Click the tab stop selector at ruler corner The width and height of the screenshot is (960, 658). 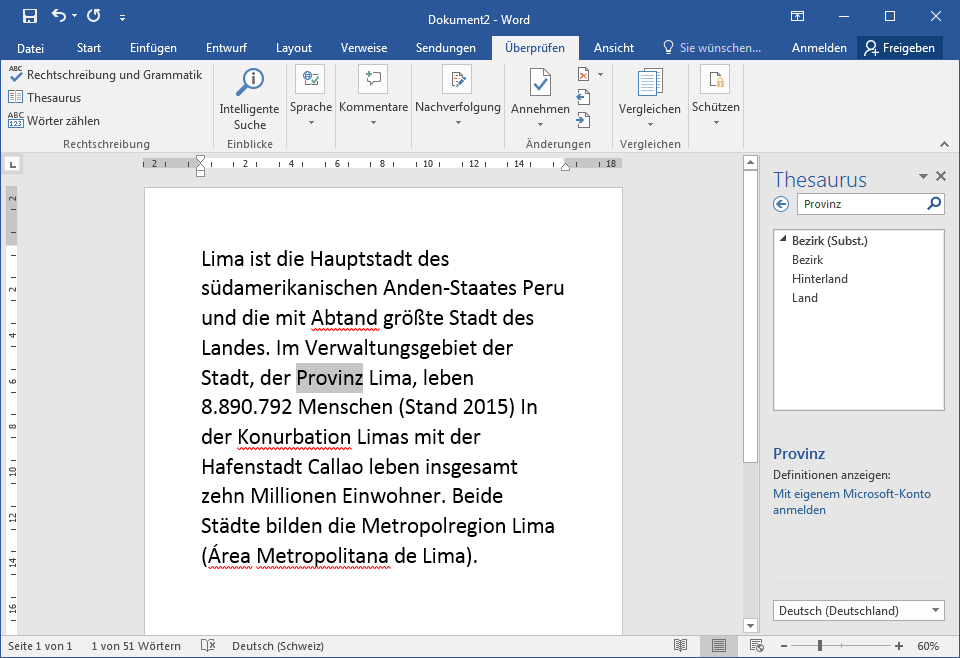pos(13,164)
